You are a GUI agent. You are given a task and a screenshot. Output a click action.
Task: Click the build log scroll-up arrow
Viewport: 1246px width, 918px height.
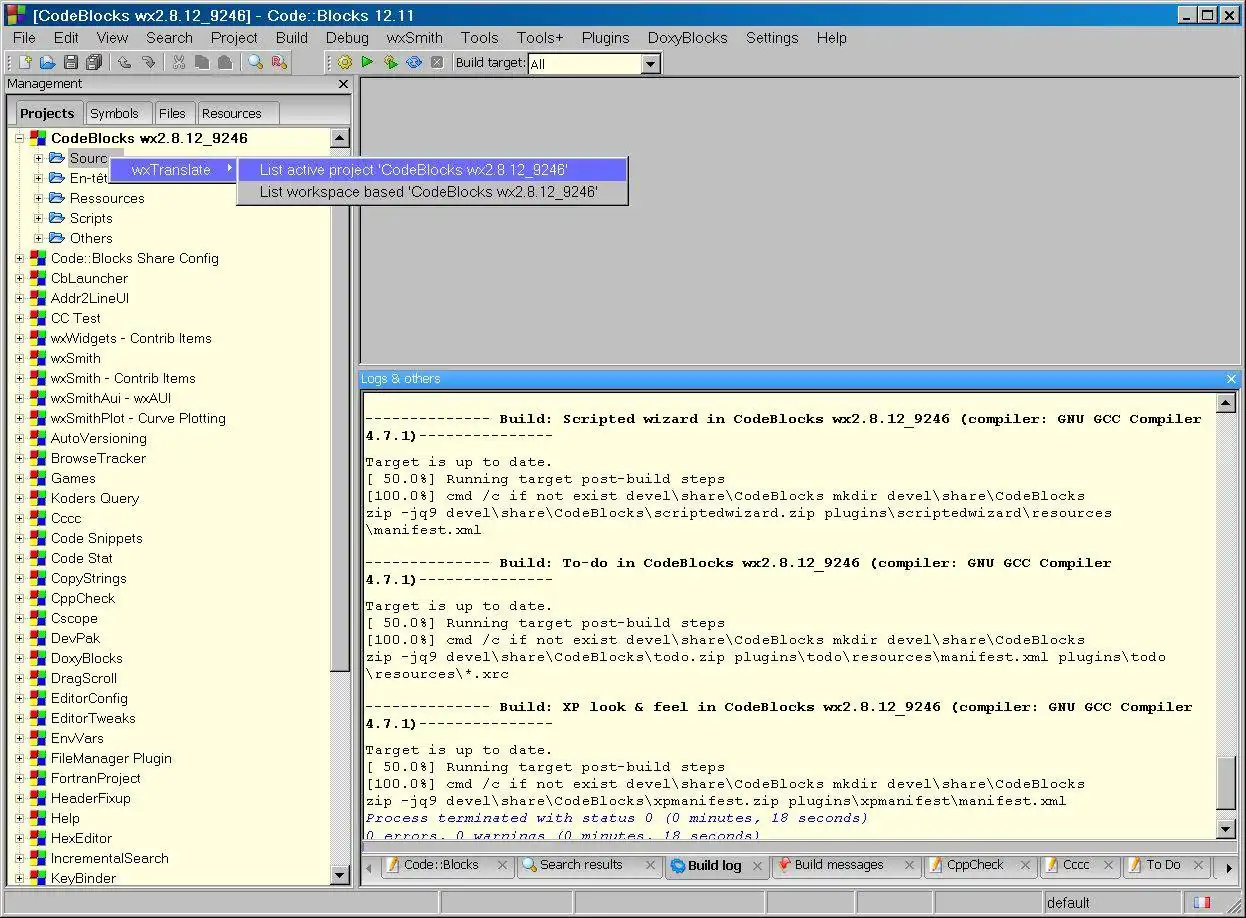[1226, 403]
